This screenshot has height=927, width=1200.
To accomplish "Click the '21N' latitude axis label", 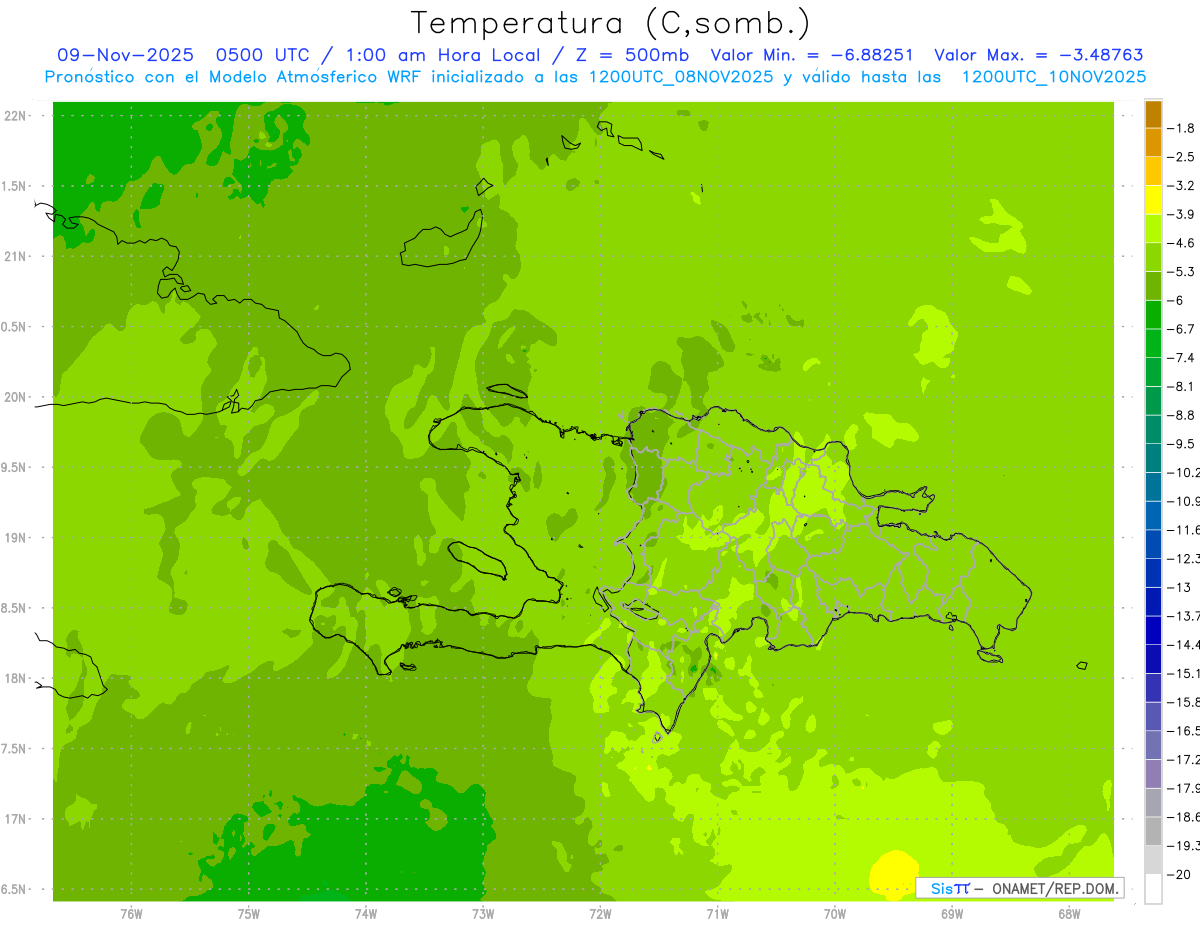I will point(15,256).
